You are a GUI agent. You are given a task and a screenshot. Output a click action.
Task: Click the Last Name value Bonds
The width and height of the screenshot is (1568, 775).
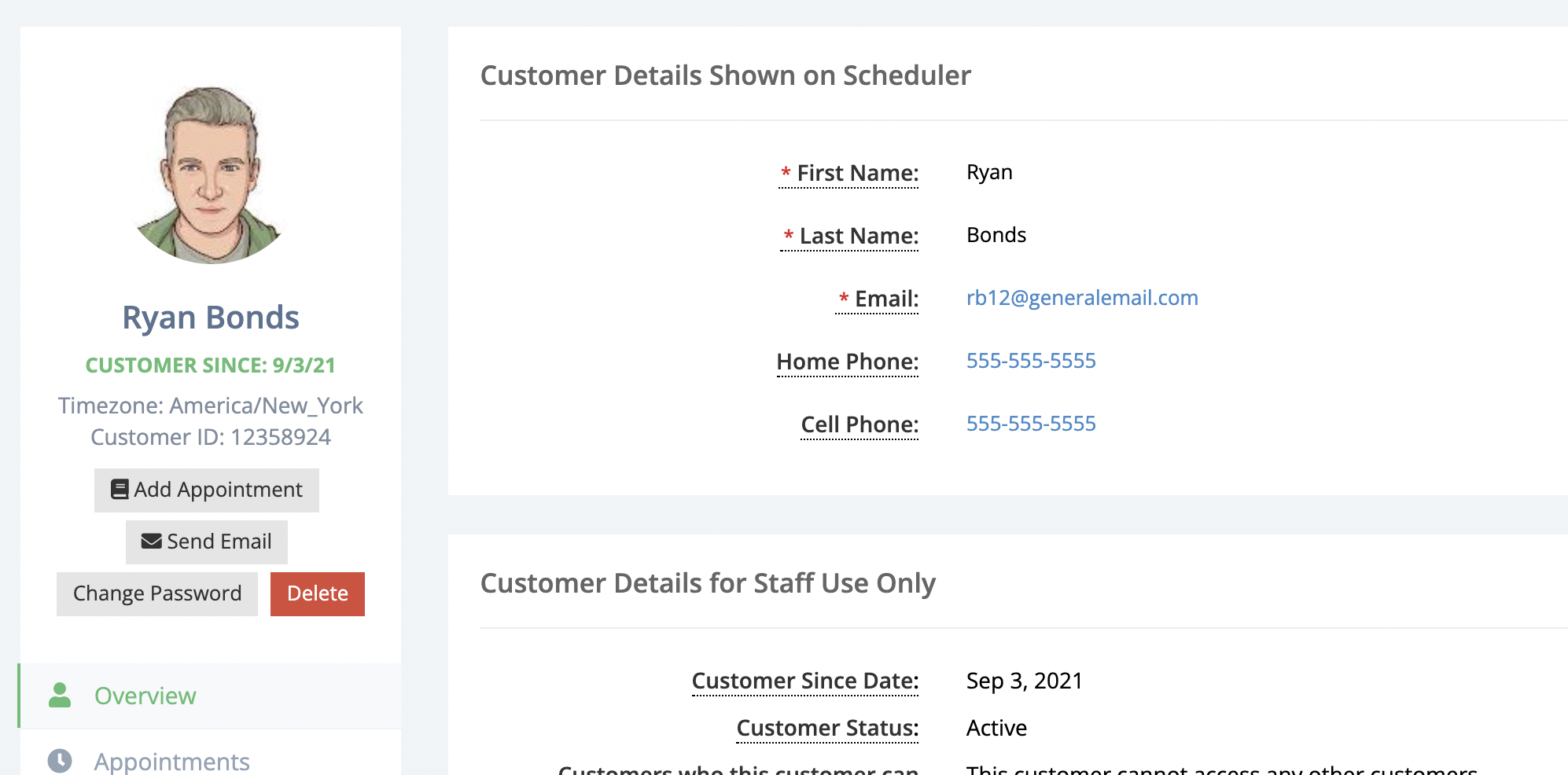996,235
